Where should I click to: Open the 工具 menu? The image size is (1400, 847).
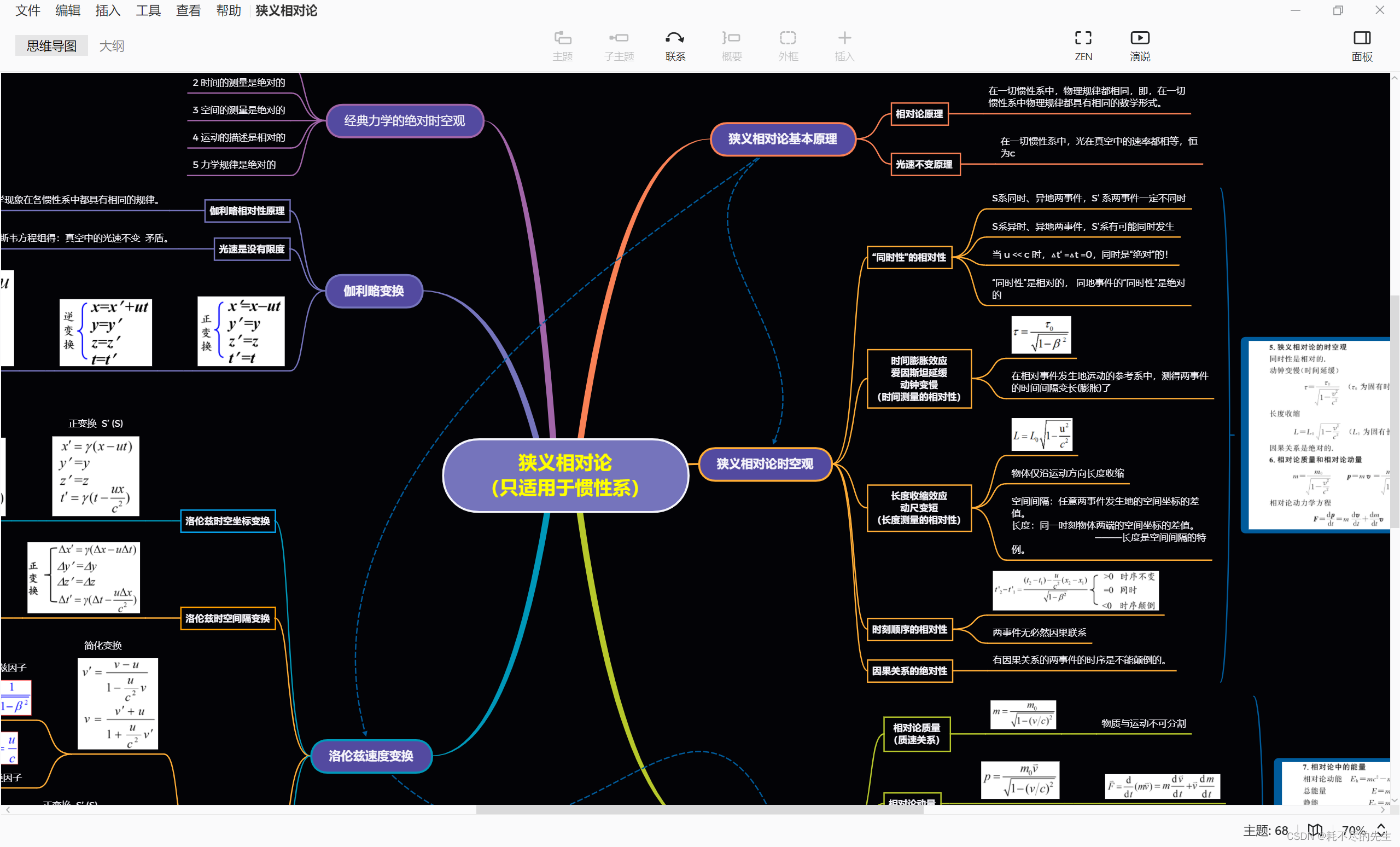[148, 10]
